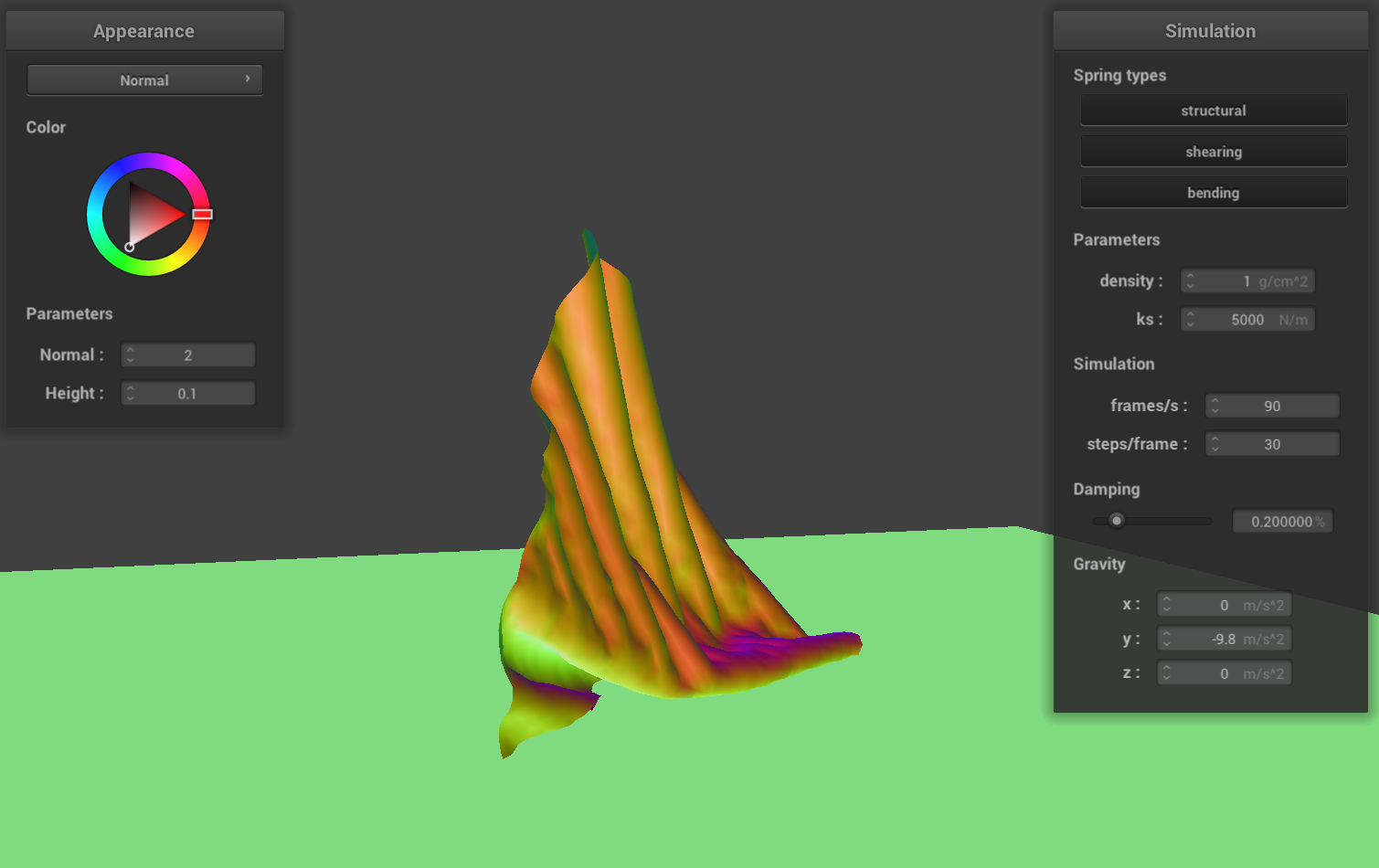Click the density stepper arrows
1379x868 pixels.
(x=1190, y=281)
